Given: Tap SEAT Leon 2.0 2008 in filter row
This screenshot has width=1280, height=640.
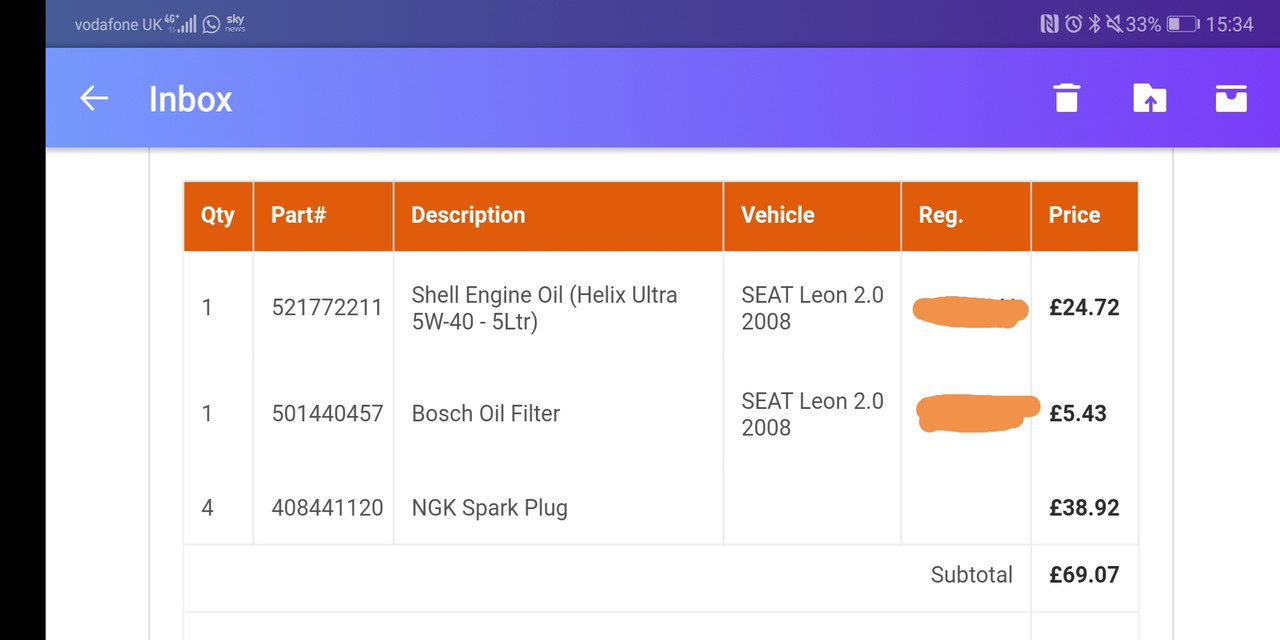Looking at the screenshot, I should point(812,414).
